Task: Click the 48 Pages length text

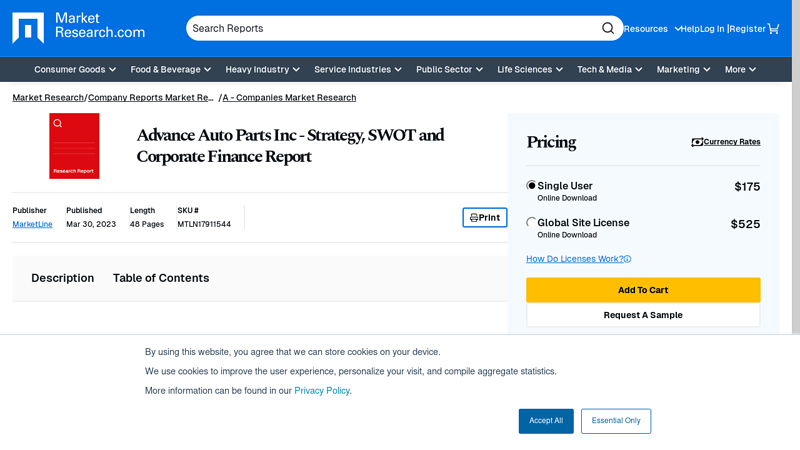Action: (x=147, y=224)
